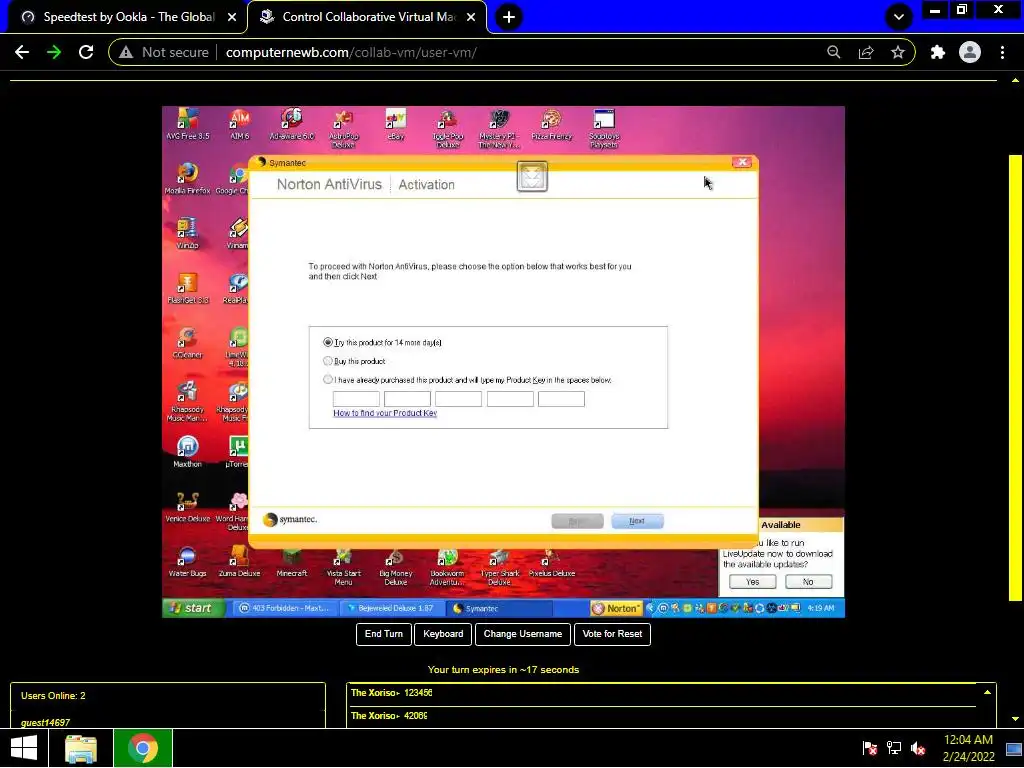
Task: Open File Explorer from host taskbar
Action: 81,748
